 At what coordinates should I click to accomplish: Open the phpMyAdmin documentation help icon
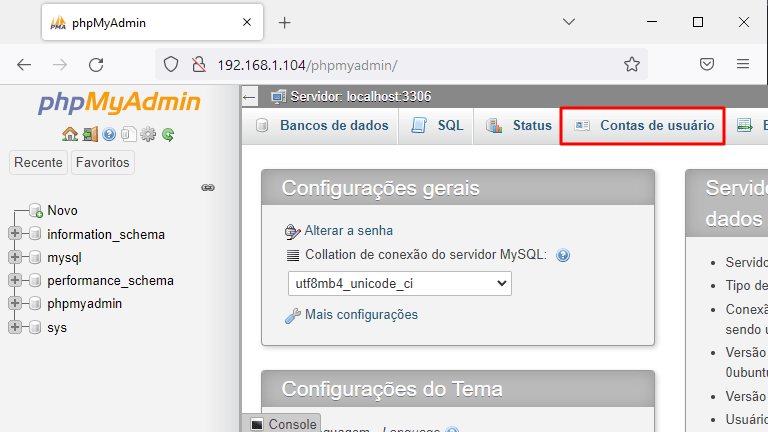109,134
